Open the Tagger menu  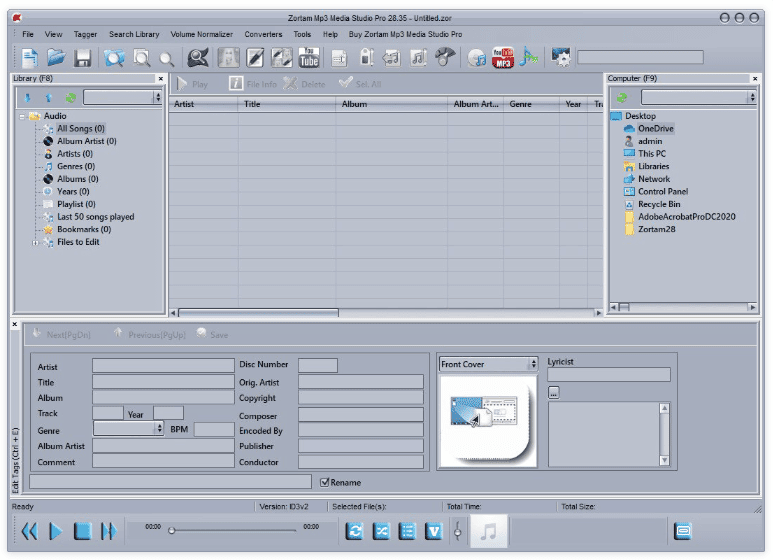pos(85,35)
